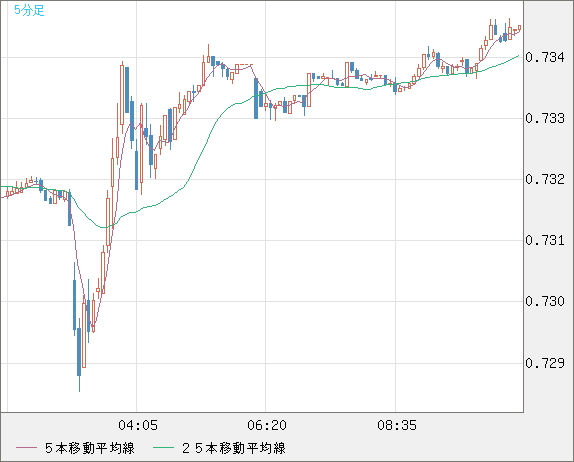Click the 06:20 time axis label
Viewport: 574px width, 462px height.
[x=267, y=425]
